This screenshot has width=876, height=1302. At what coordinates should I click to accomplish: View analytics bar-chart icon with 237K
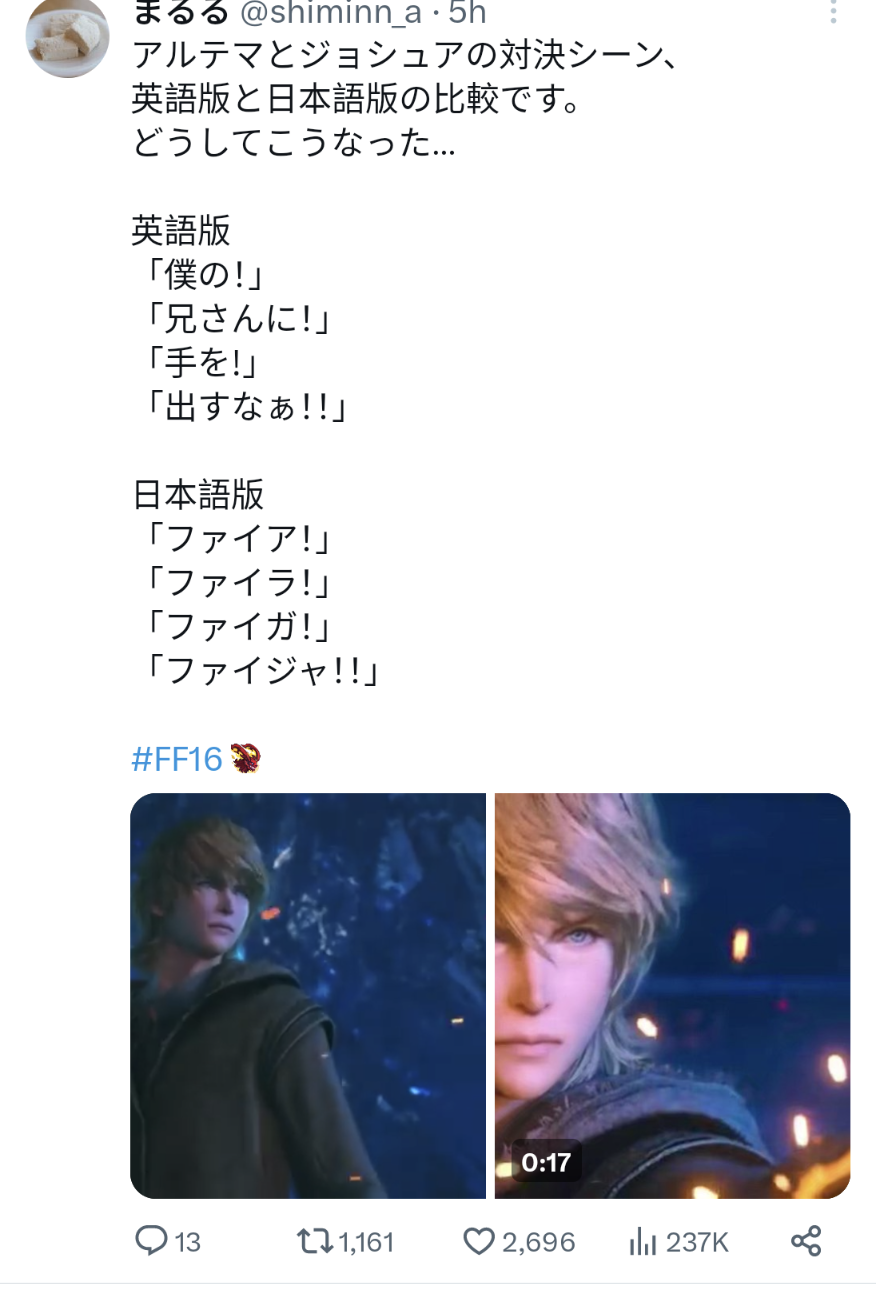[642, 1242]
